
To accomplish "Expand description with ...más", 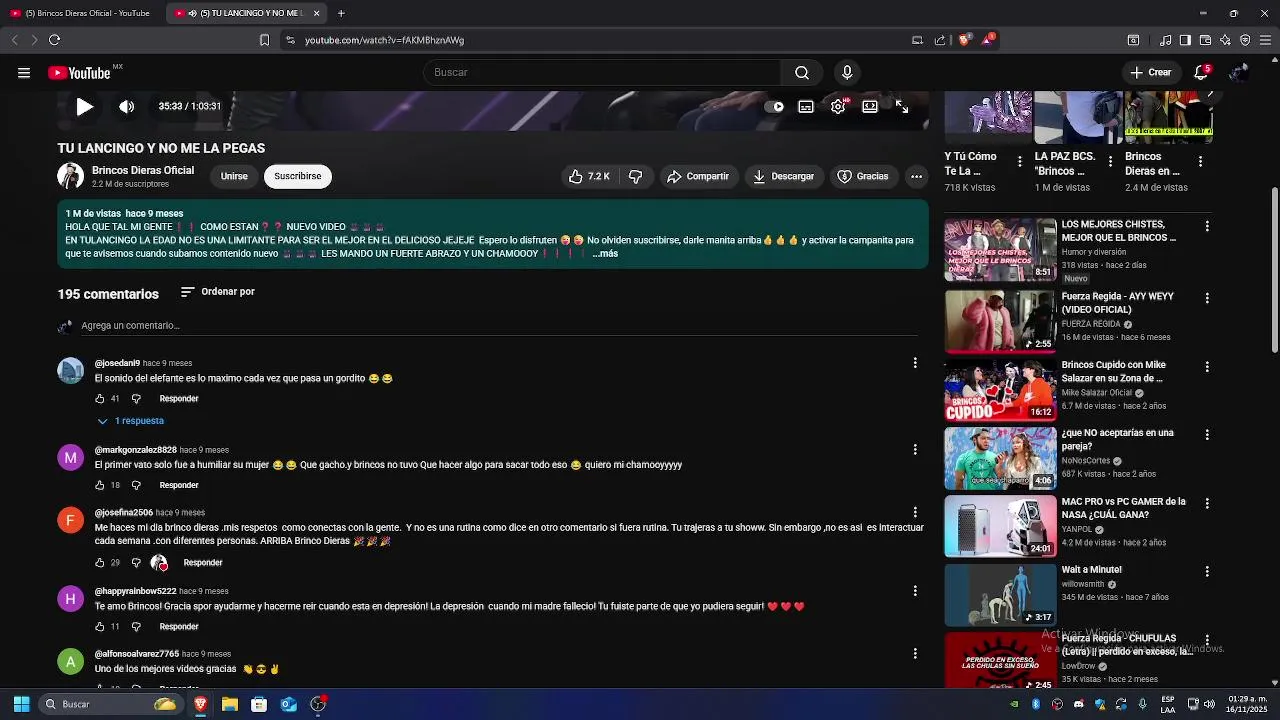I will pos(605,254).
